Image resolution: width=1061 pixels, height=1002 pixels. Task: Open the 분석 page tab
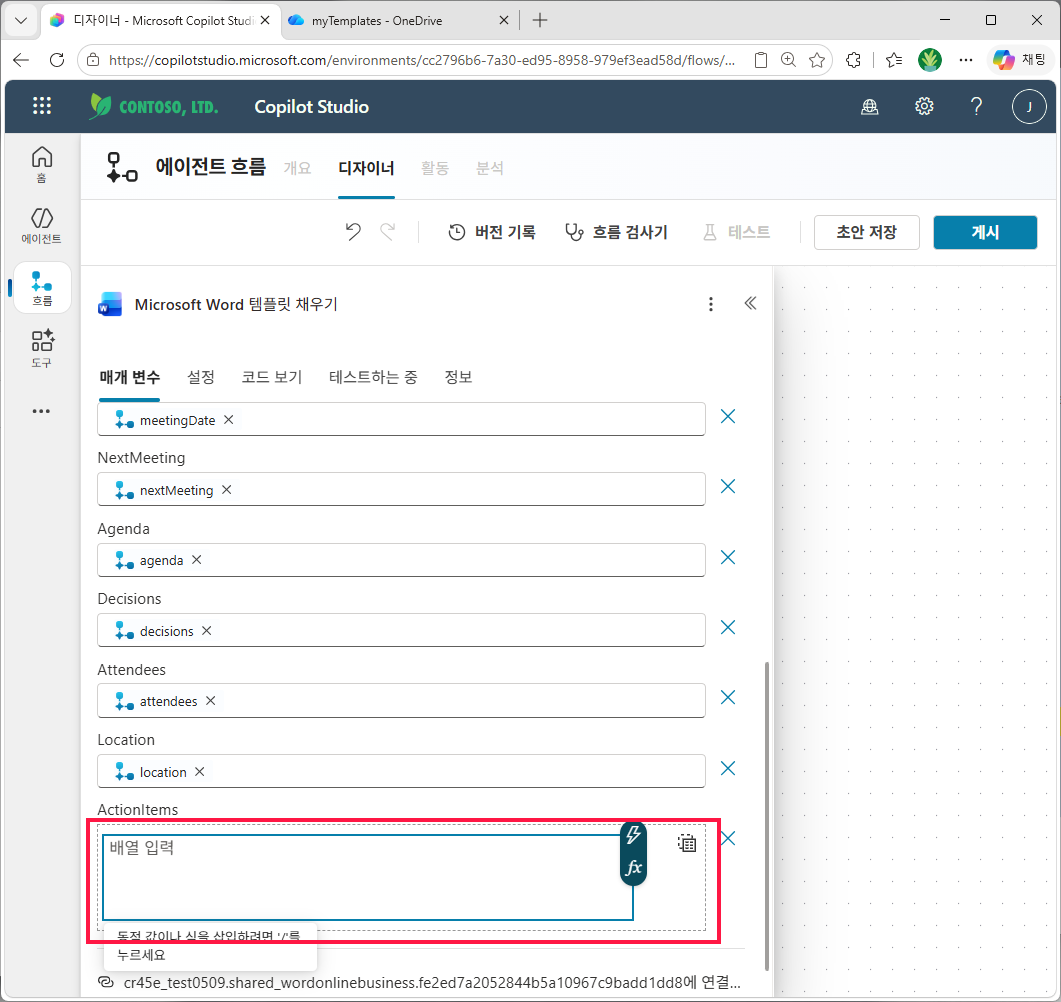[489, 168]
